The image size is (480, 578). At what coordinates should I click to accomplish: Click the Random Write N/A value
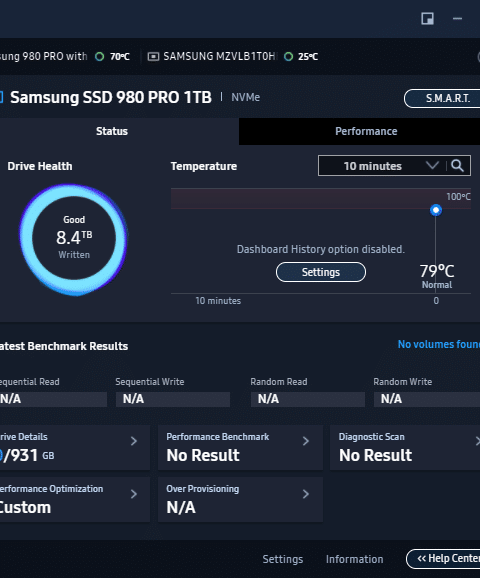tap(427, 399)
